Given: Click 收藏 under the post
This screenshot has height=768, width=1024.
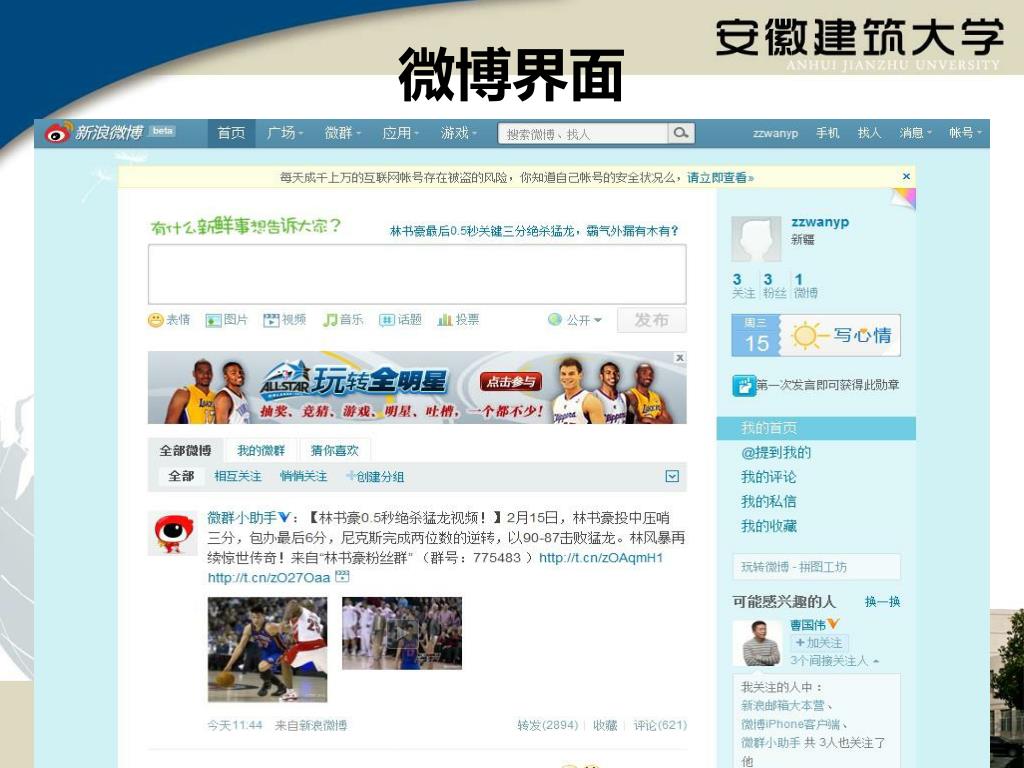Looking at the screenshot, I should point(605,725).
